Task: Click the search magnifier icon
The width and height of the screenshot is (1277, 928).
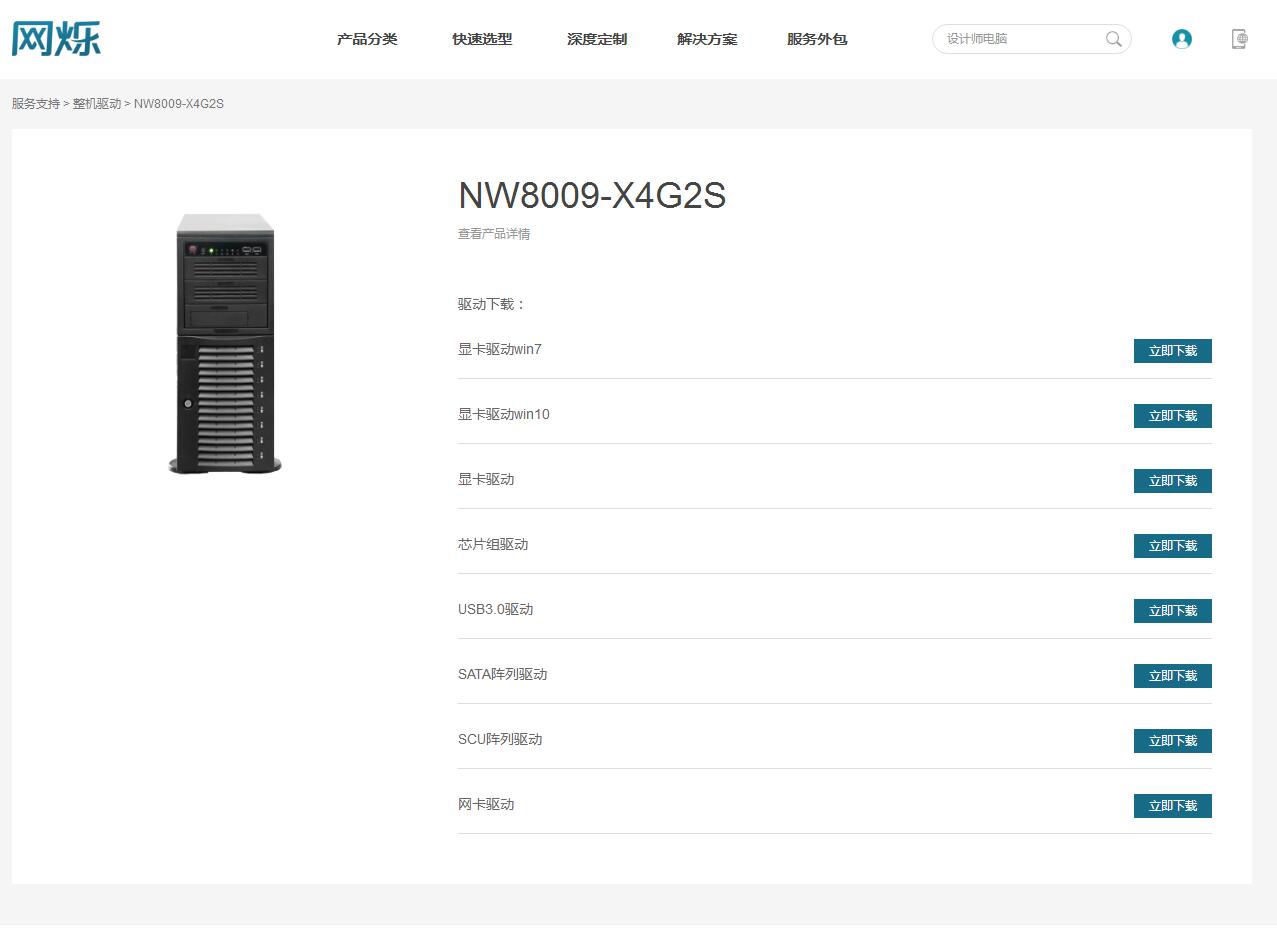Action: click(1113, 39)
